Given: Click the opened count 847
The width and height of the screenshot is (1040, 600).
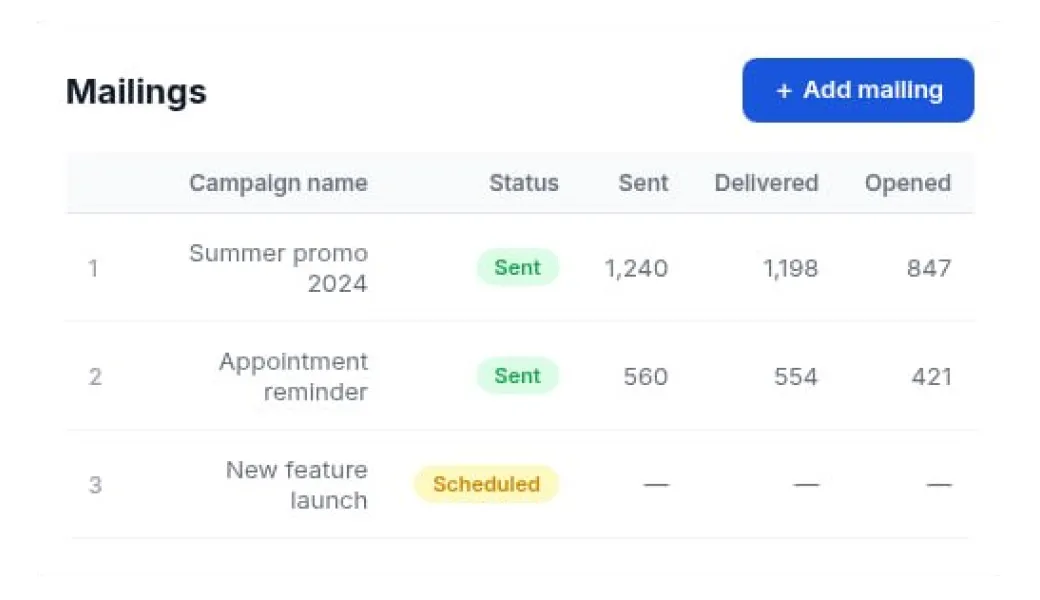Looking at the screenshot, I should click(x=929, y=268).
